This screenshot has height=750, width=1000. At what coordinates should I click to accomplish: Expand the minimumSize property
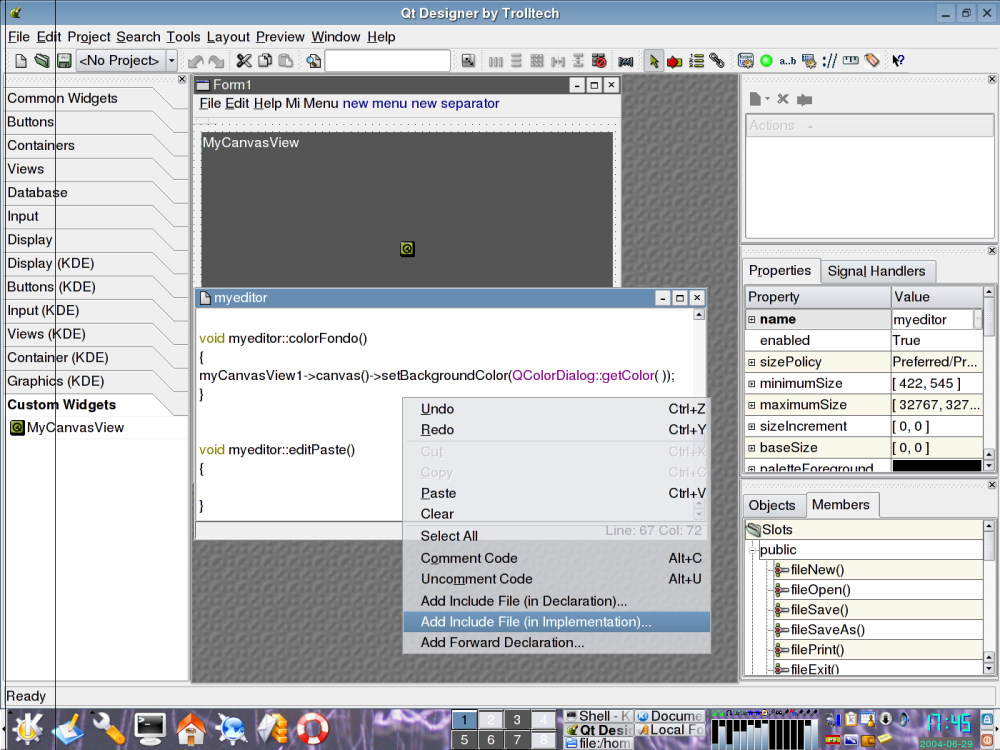point(751,384)
